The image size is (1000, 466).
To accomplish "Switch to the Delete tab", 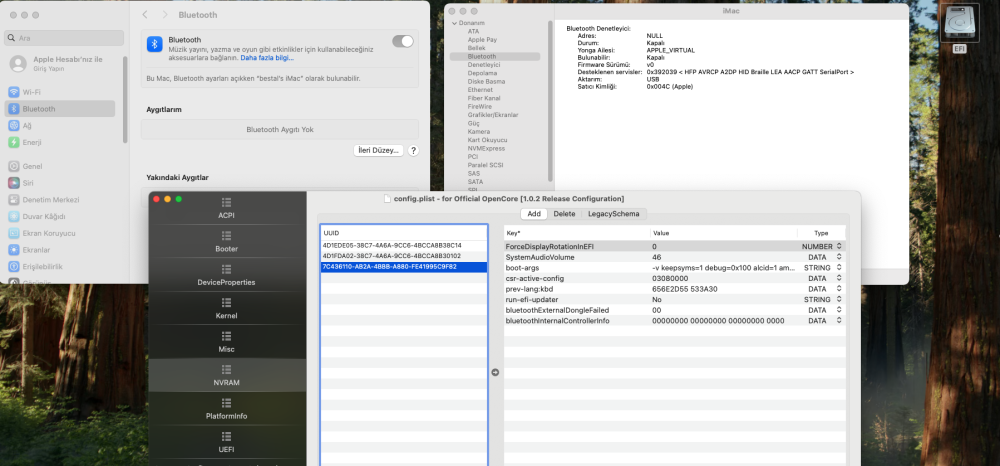I will tap(564, 214).
